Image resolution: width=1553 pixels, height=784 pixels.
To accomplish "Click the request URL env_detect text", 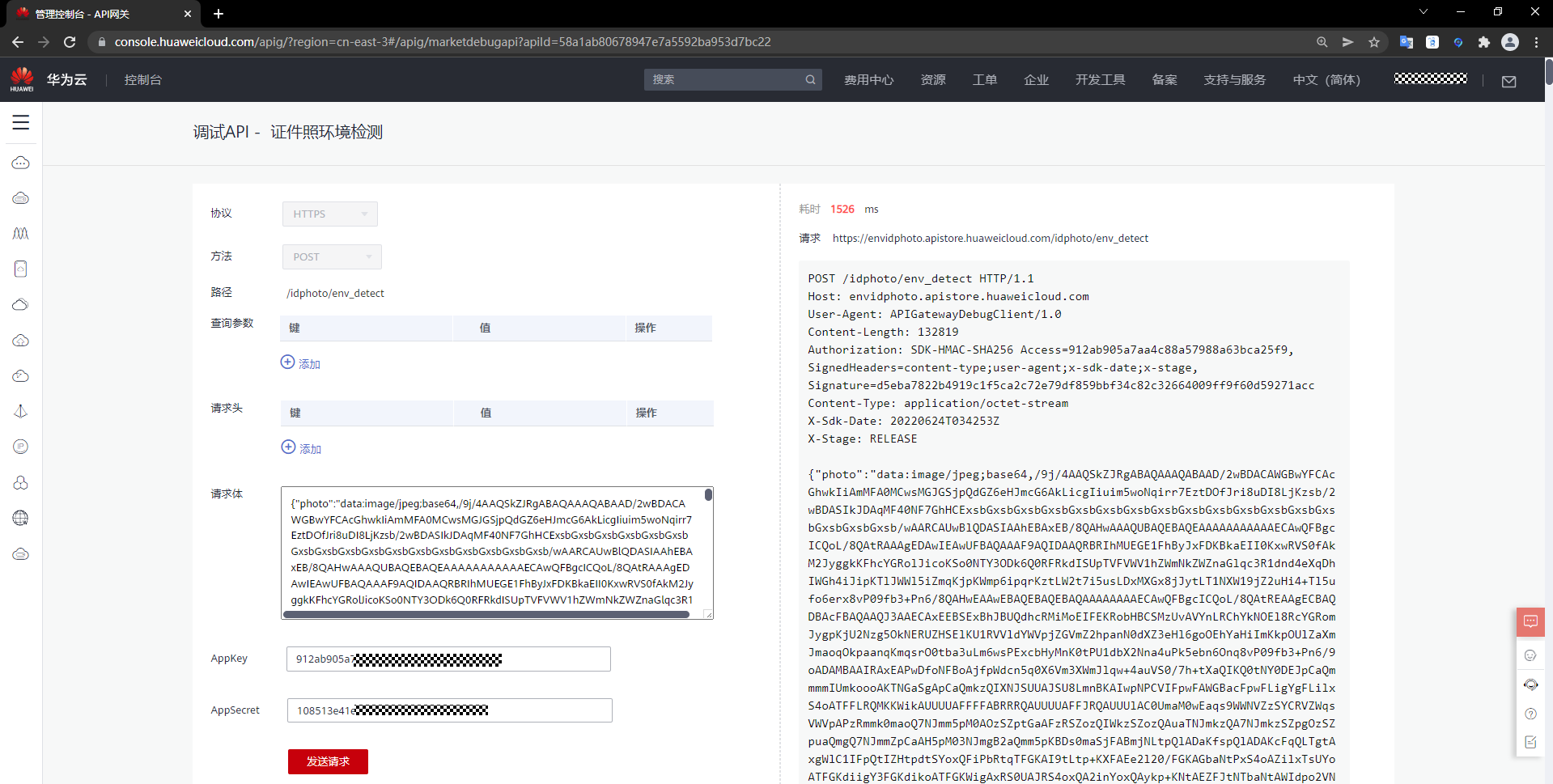I will pos(991,238).
